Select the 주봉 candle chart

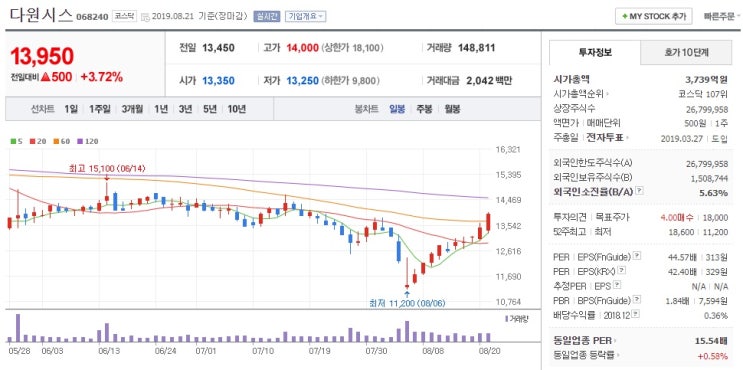coord(424,109)
